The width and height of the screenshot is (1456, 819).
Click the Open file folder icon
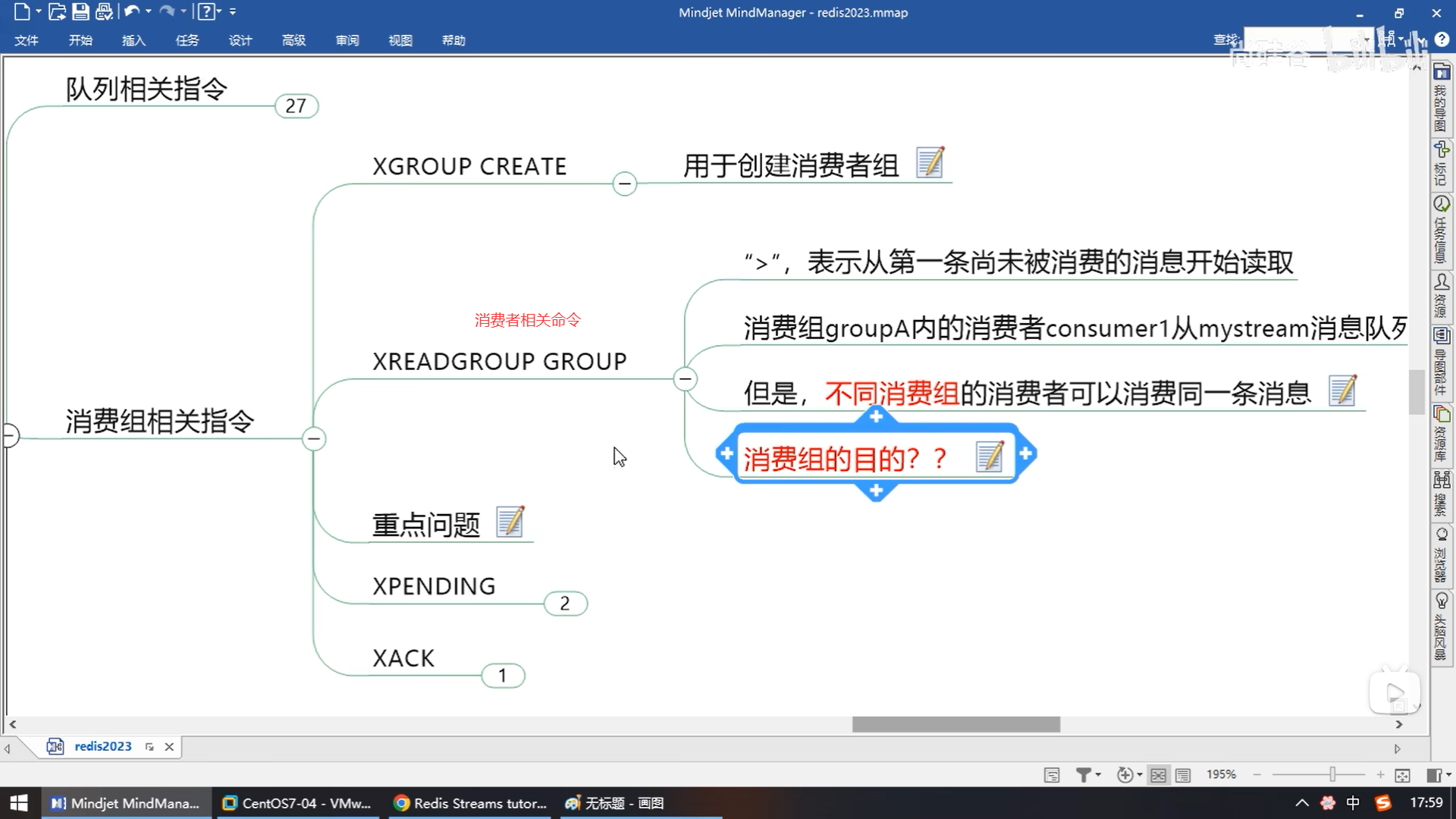(x=57, y=12)
